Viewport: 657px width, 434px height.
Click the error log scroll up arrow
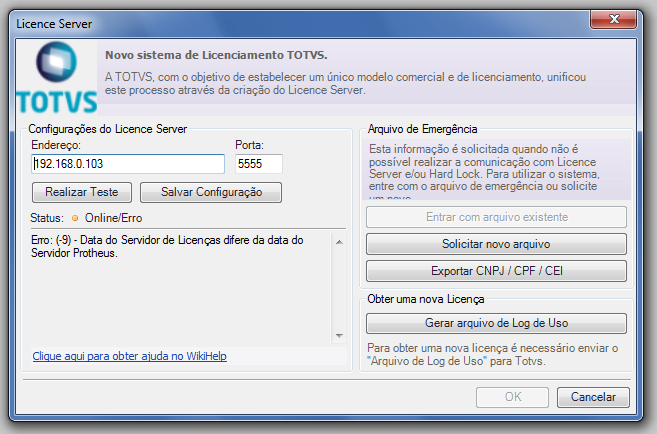pos(339,242)
